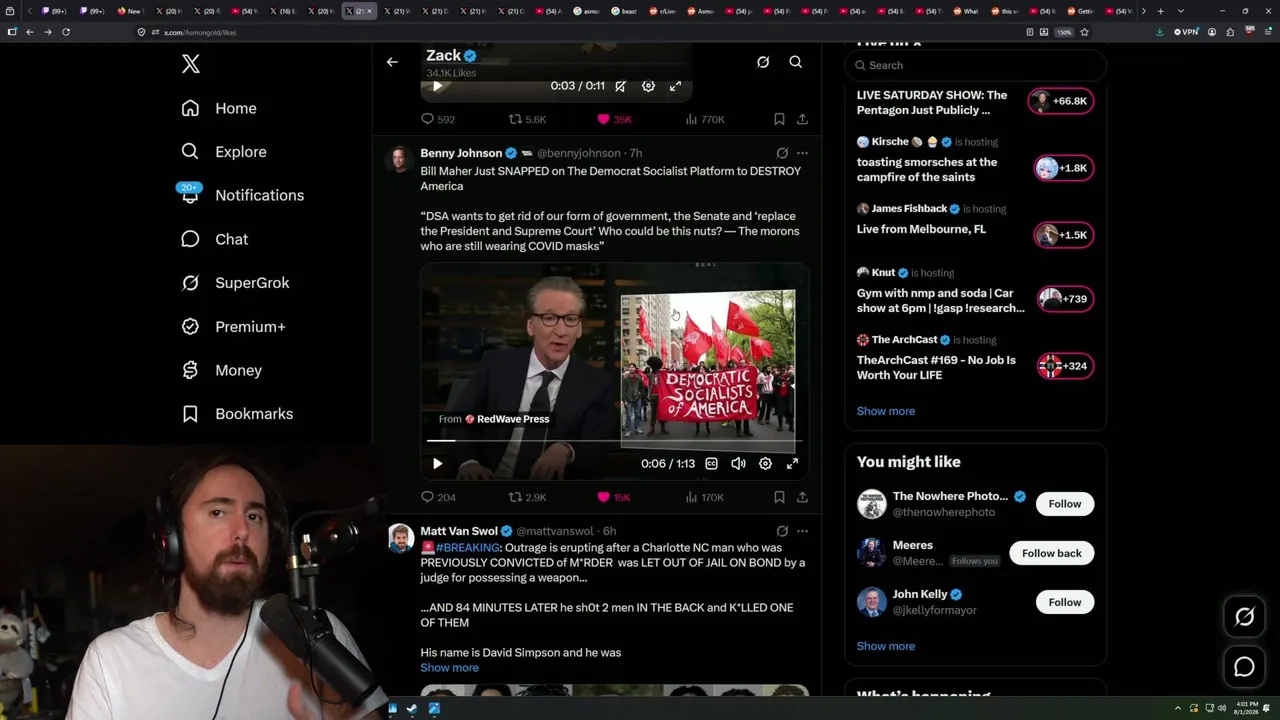The image size is (1280, 720).
Task: Open Premium+ in sidebar
Action: pyautogui.click(x=233, y=327)
